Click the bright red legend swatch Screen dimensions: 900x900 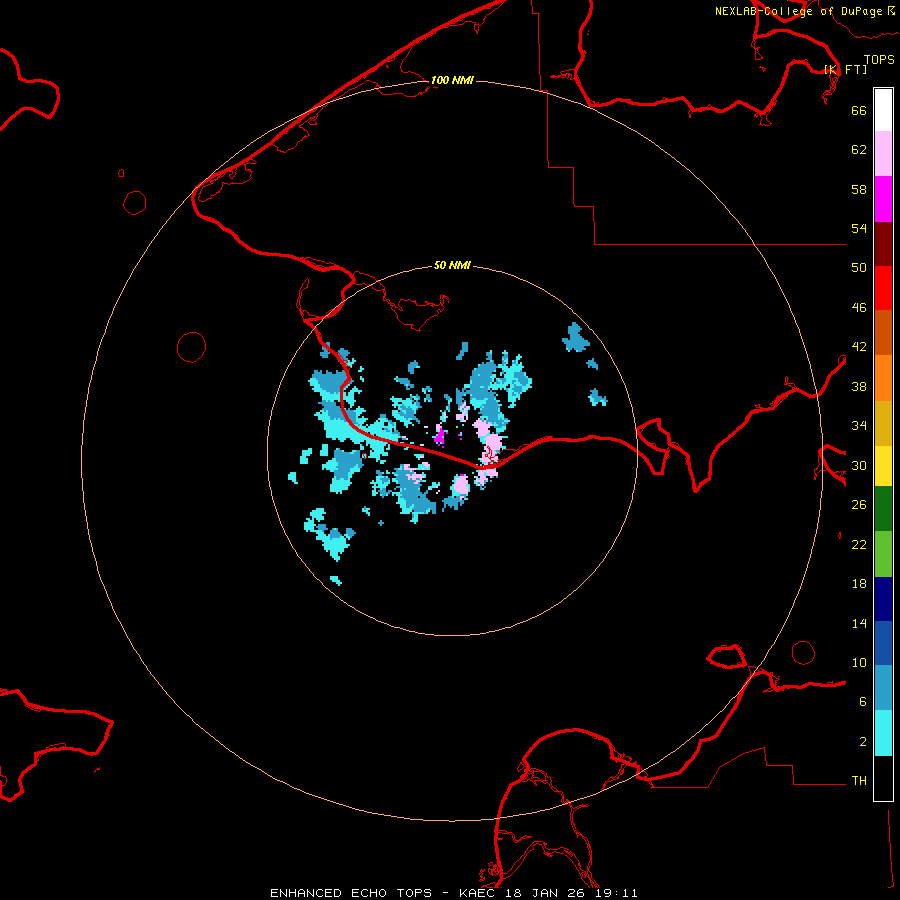point(883,289)
